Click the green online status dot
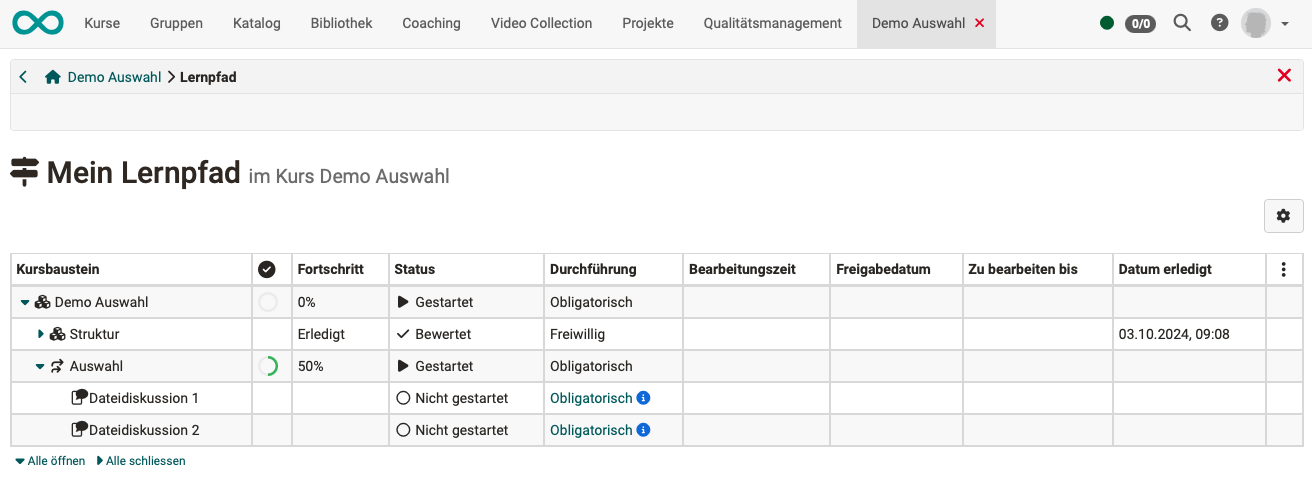This screenshot has height=489, width=1312. click(1107, 23)
